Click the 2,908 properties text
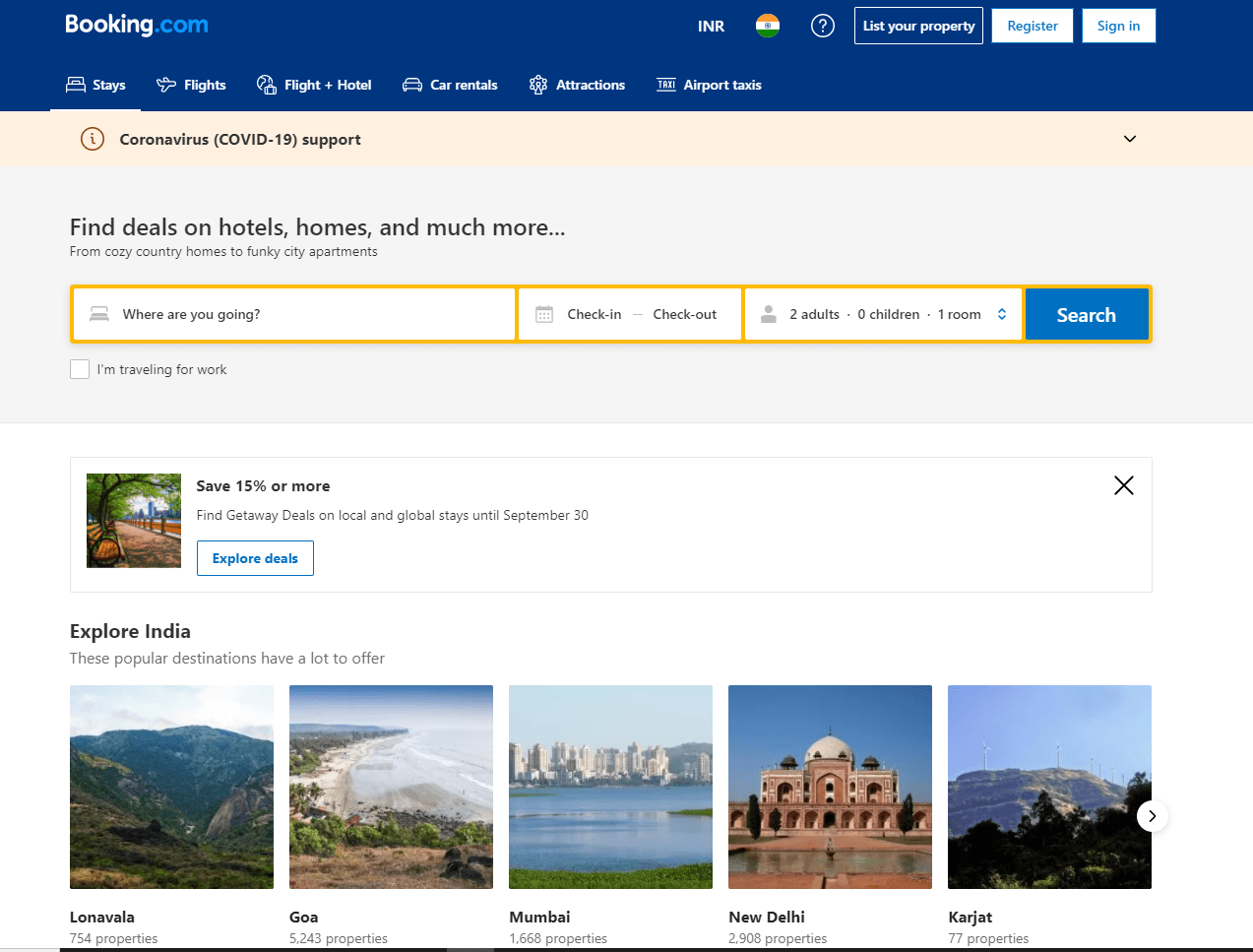The width and height of the screenshot is (1253, 952). coord(778,938)
